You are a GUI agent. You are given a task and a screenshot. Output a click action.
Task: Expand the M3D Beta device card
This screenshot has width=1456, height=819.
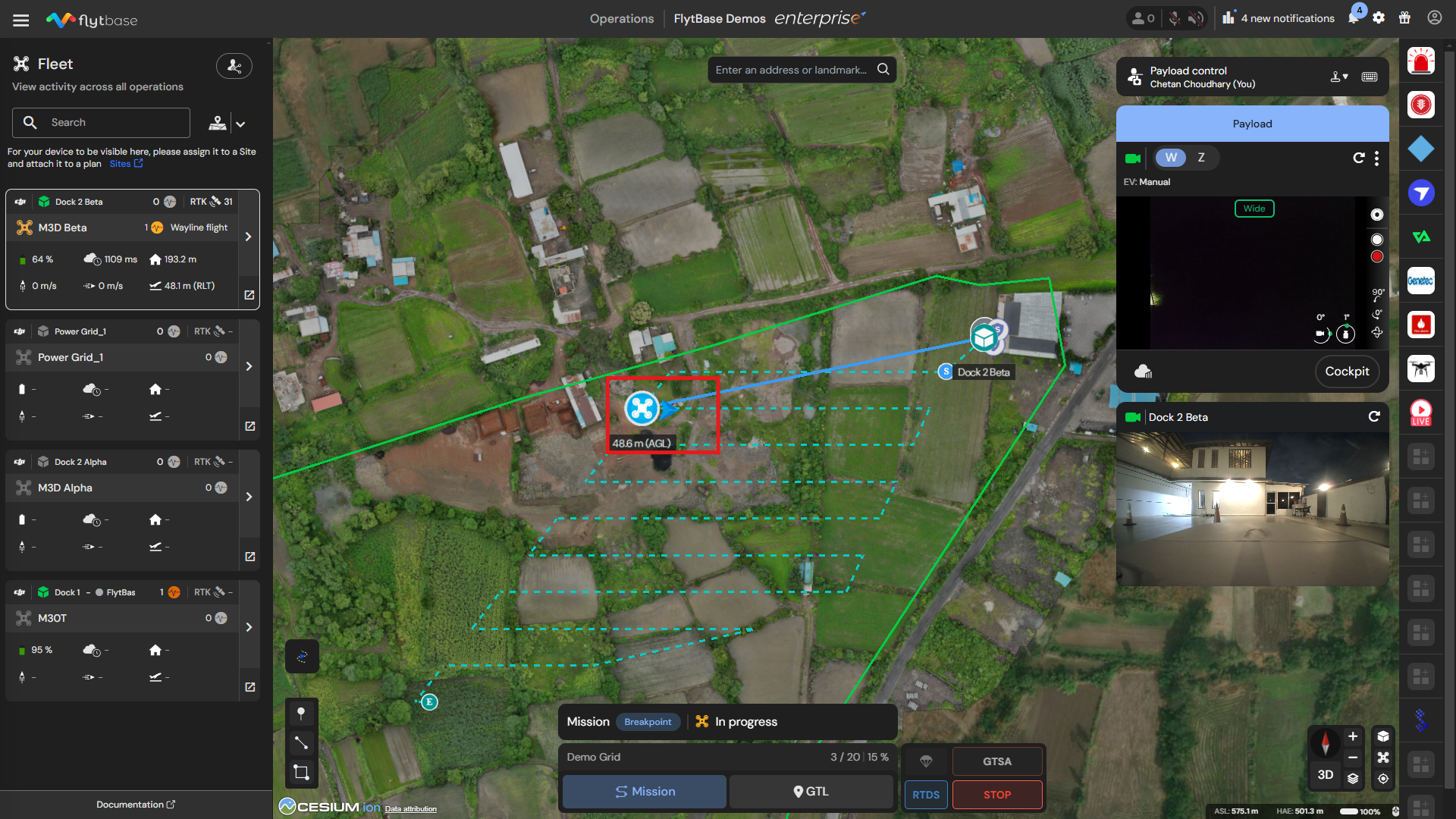coord(249,237)
